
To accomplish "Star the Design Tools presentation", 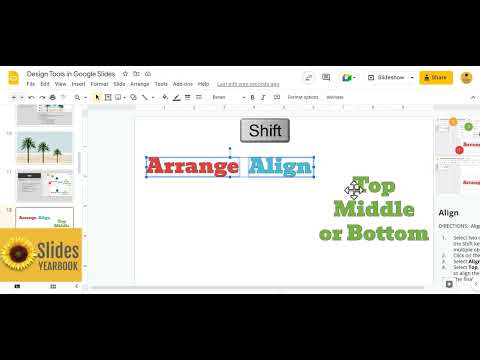I will point(125,74).
